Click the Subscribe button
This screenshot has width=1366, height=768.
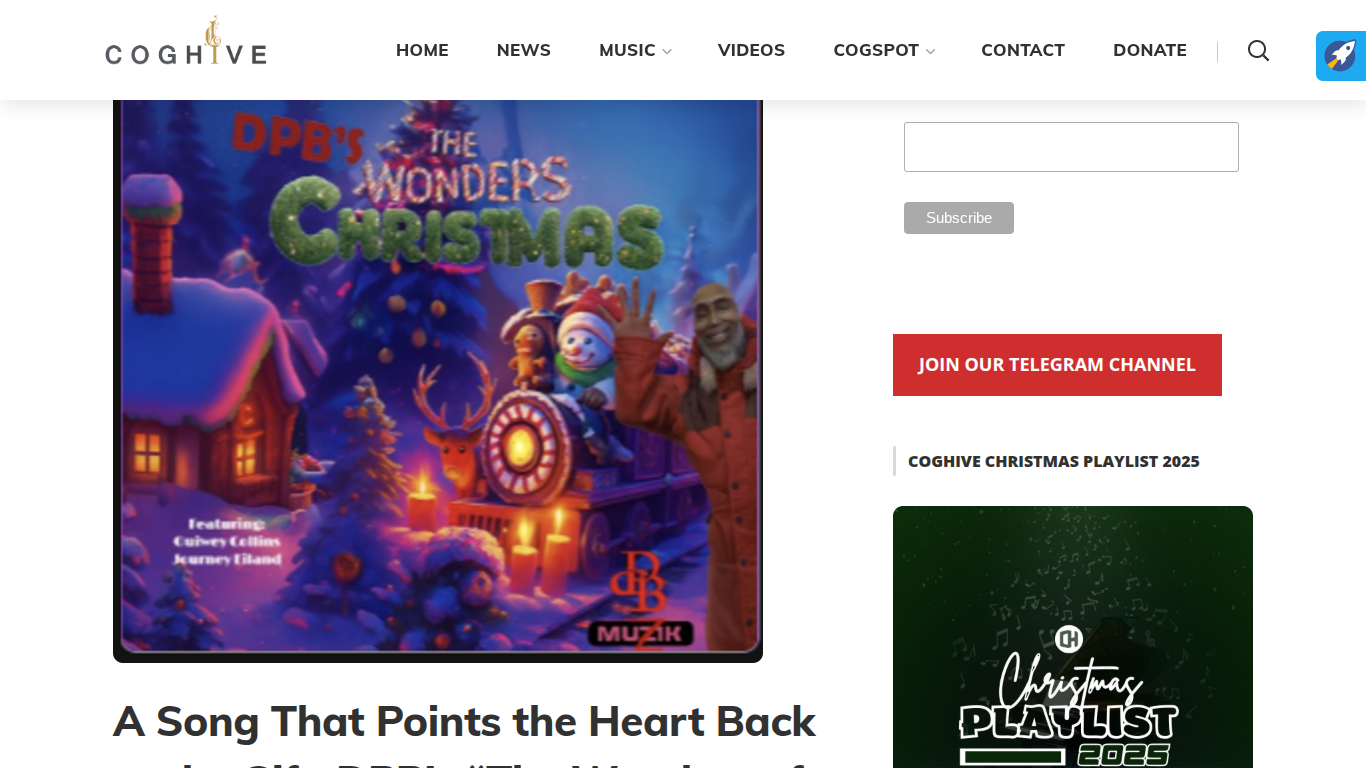[959, 218]
